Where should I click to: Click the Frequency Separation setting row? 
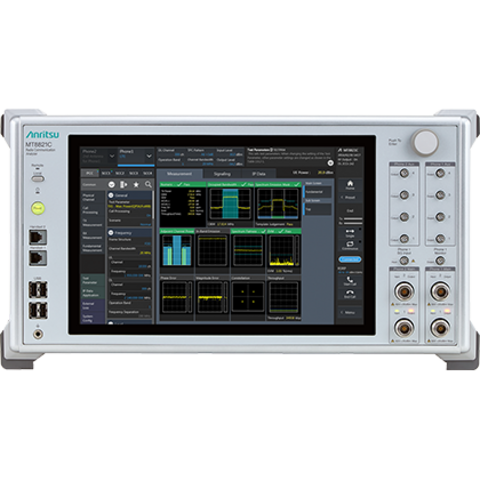tap(130, 314)
